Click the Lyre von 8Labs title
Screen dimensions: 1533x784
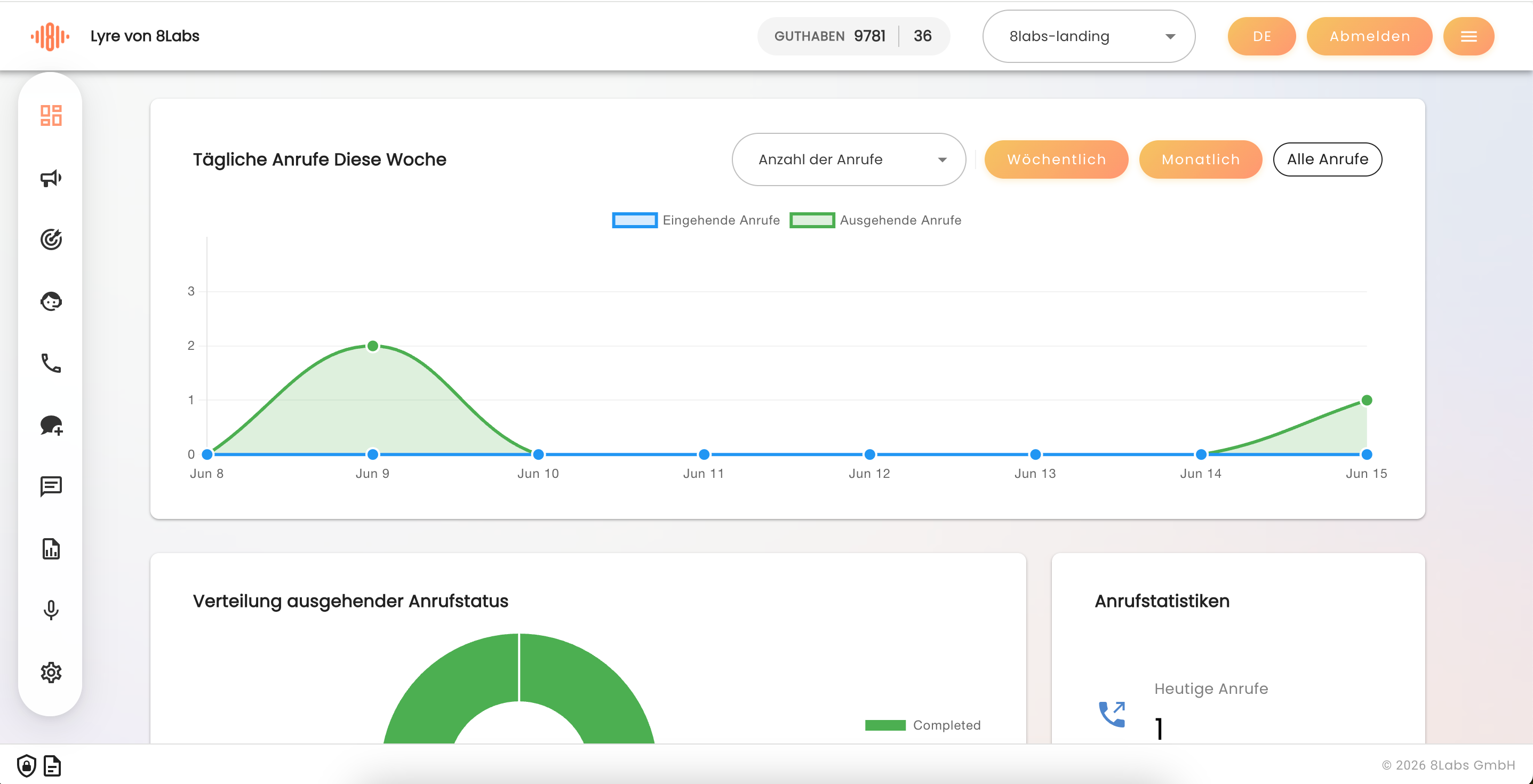click(145, 36)
